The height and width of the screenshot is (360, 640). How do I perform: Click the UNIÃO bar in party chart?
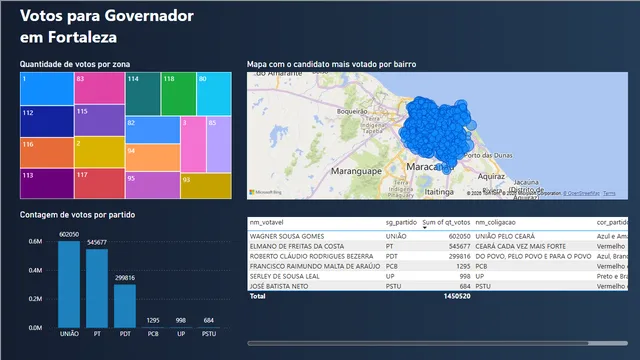pyautogui.click(x=69, y=284)
